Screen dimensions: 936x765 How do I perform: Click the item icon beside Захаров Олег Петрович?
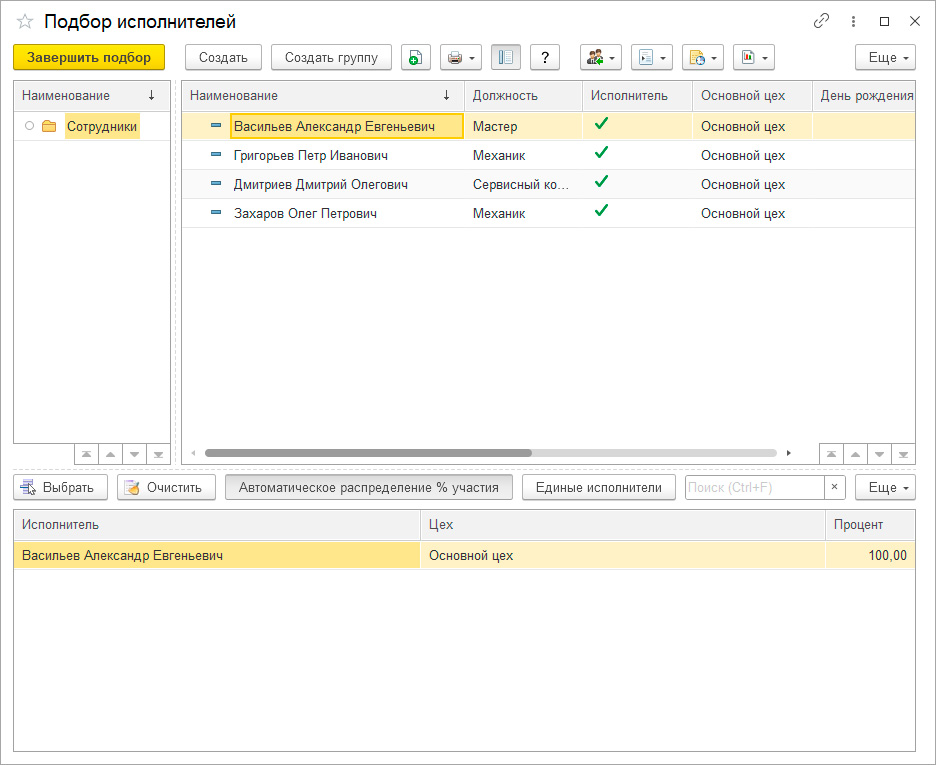click(x=216, y=212)
